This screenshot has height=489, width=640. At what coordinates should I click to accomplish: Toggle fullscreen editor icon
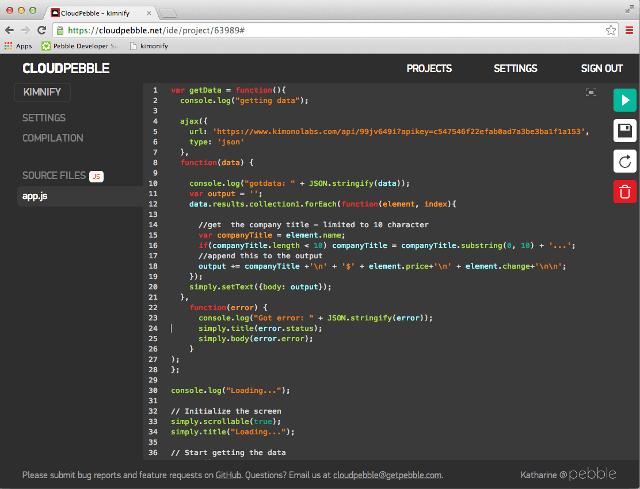(x=591, y=92)
